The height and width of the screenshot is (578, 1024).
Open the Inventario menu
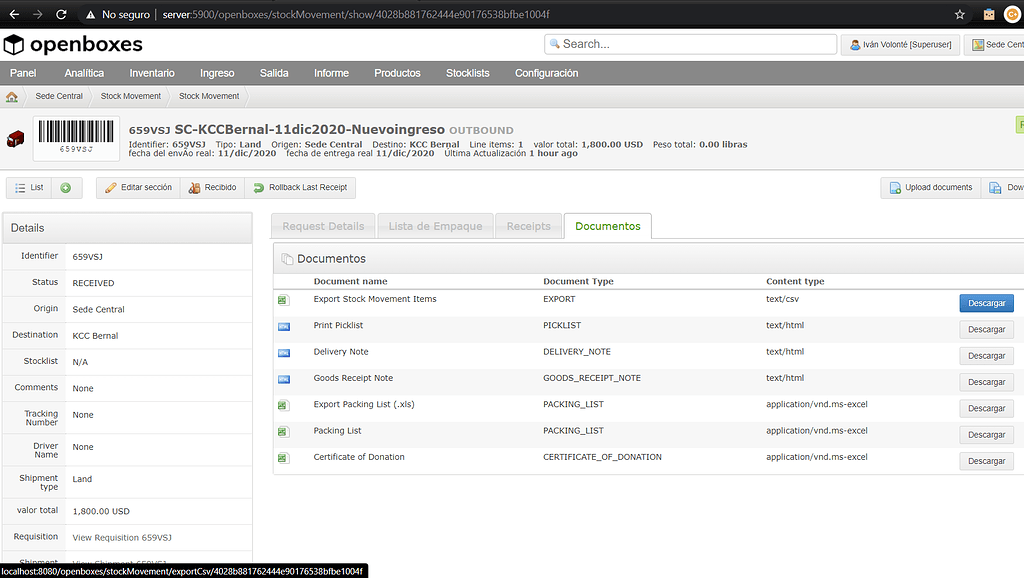(x=152, y=73)
